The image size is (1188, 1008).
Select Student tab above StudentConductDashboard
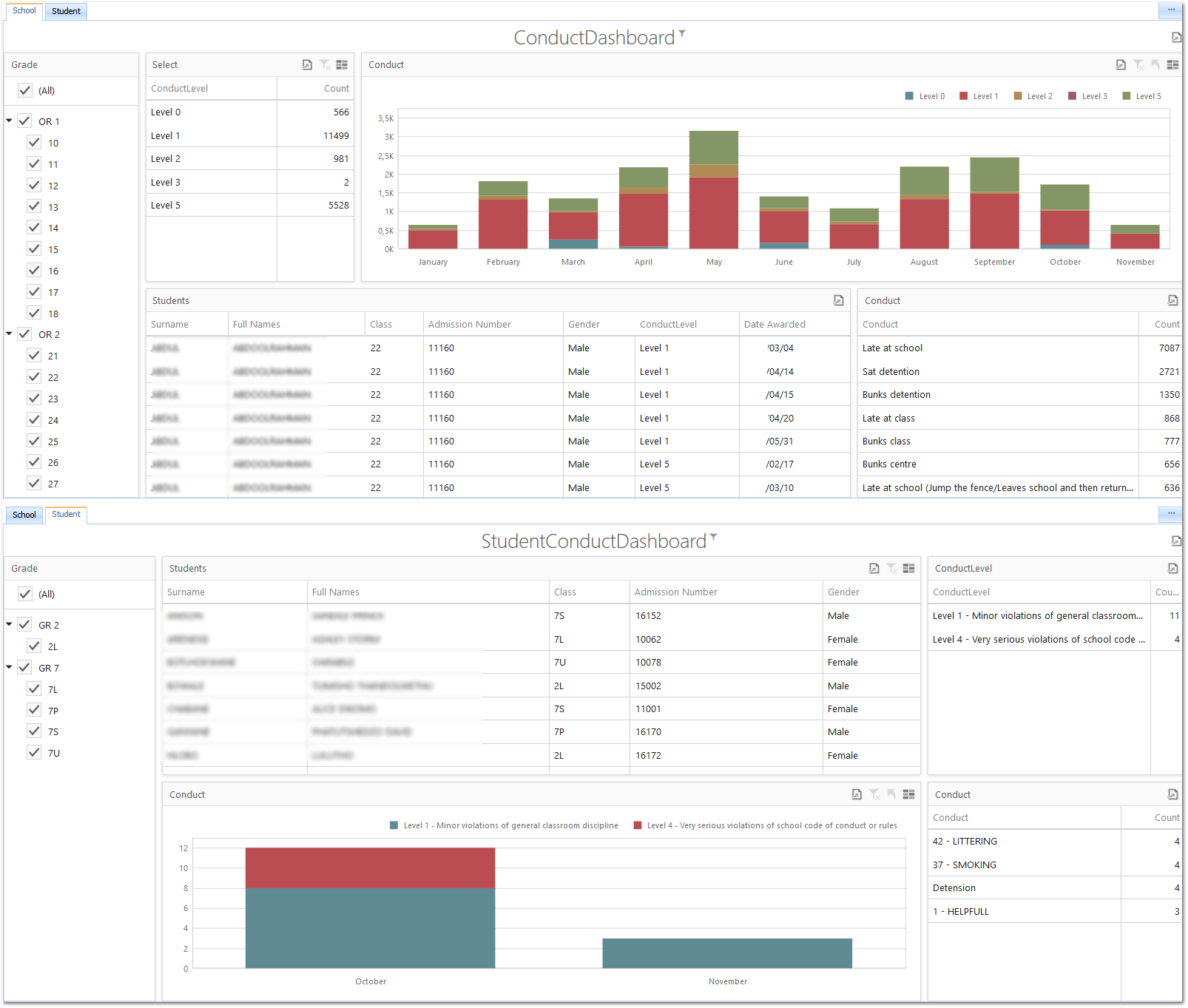67,514
